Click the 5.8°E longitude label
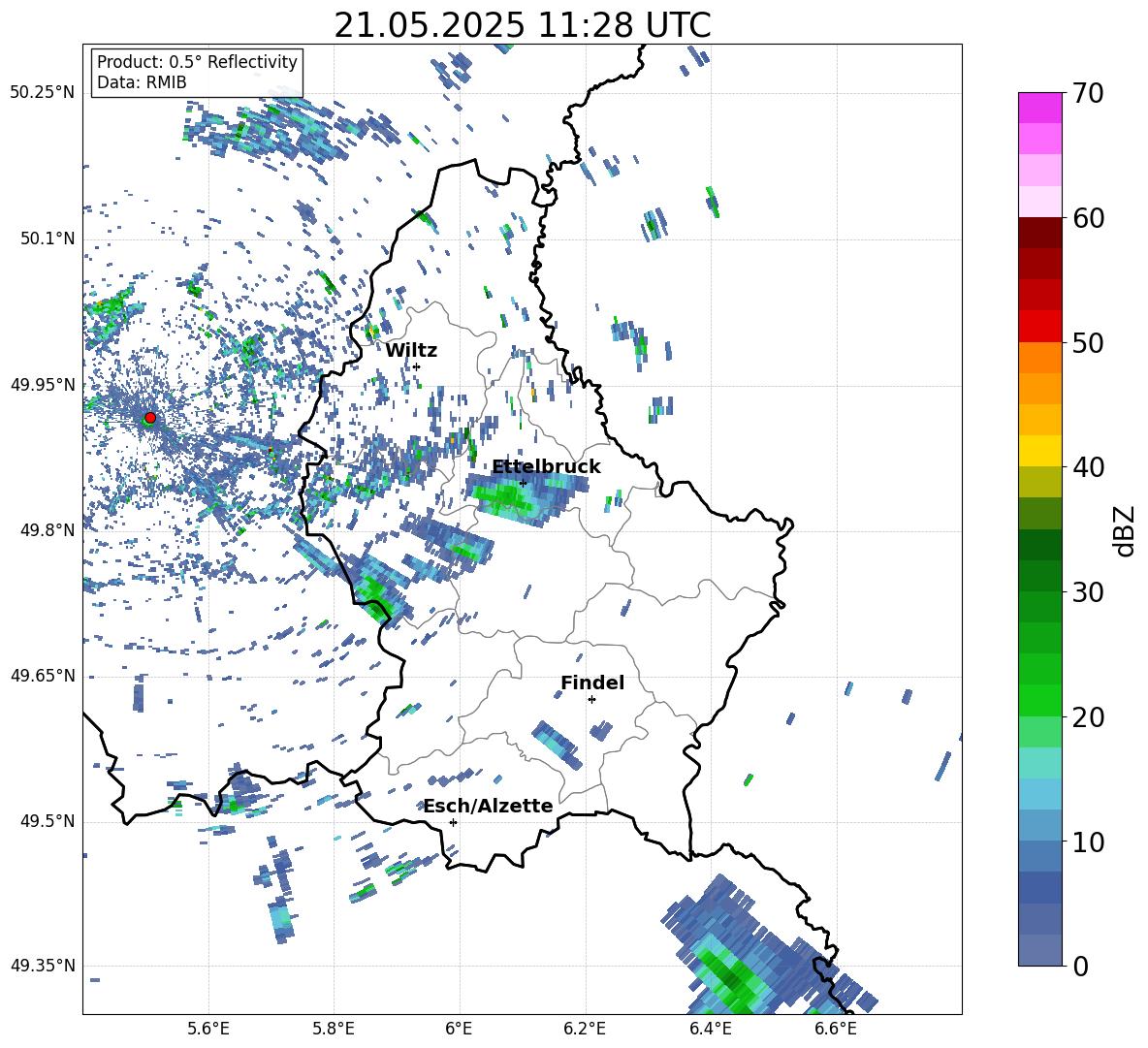Screen dimensions: 1148x1048 [334, 1029]
